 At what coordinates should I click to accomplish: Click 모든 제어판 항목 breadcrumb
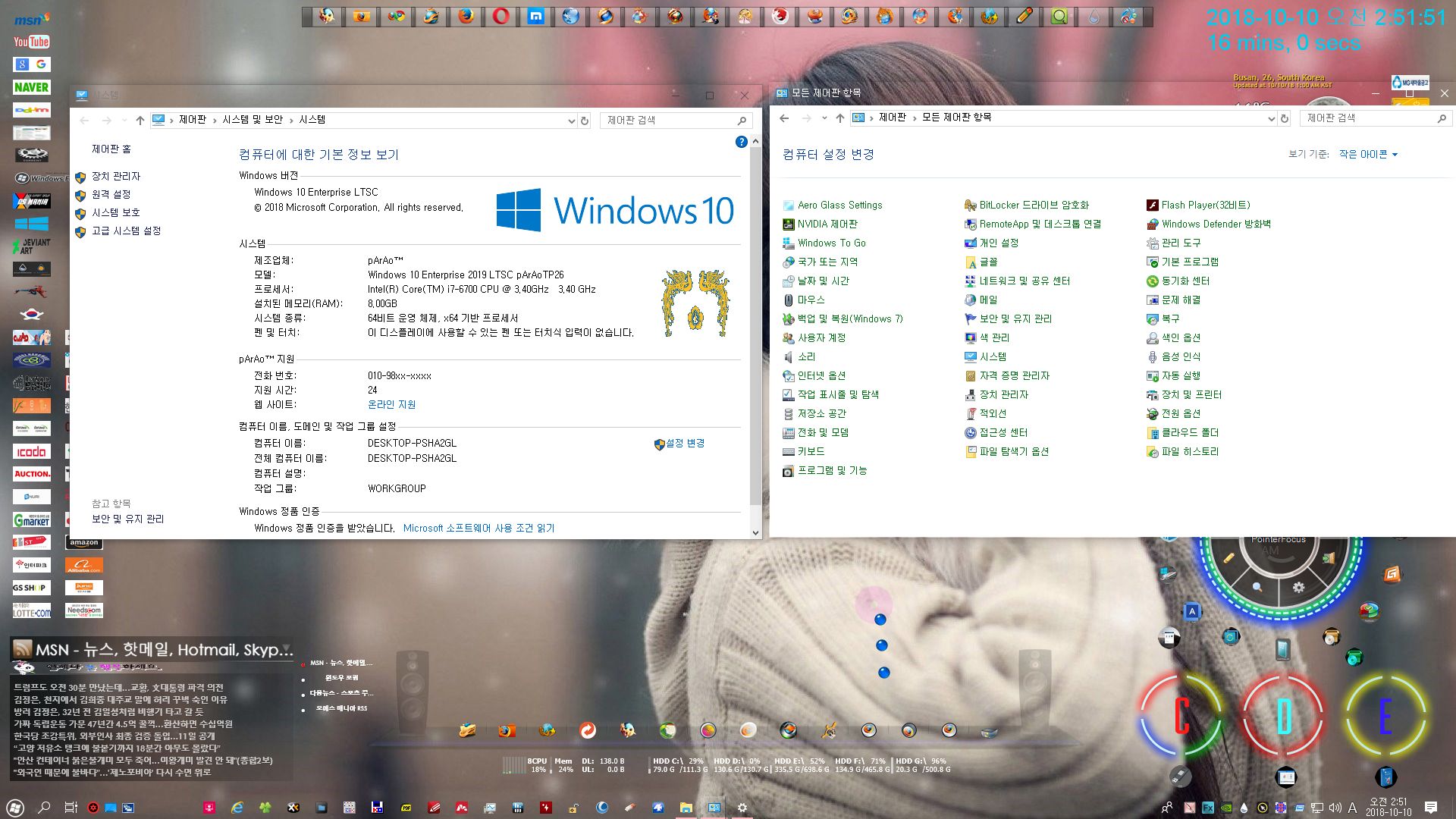coord(956,118)
